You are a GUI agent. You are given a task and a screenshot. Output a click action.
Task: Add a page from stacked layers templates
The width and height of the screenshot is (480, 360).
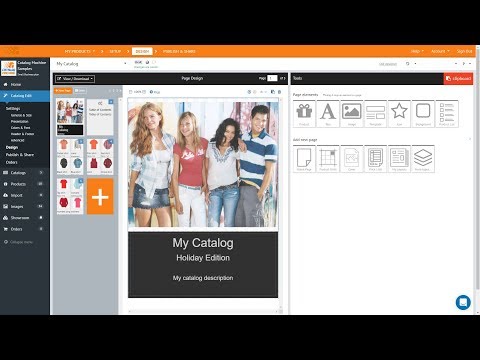click(423, 159)
